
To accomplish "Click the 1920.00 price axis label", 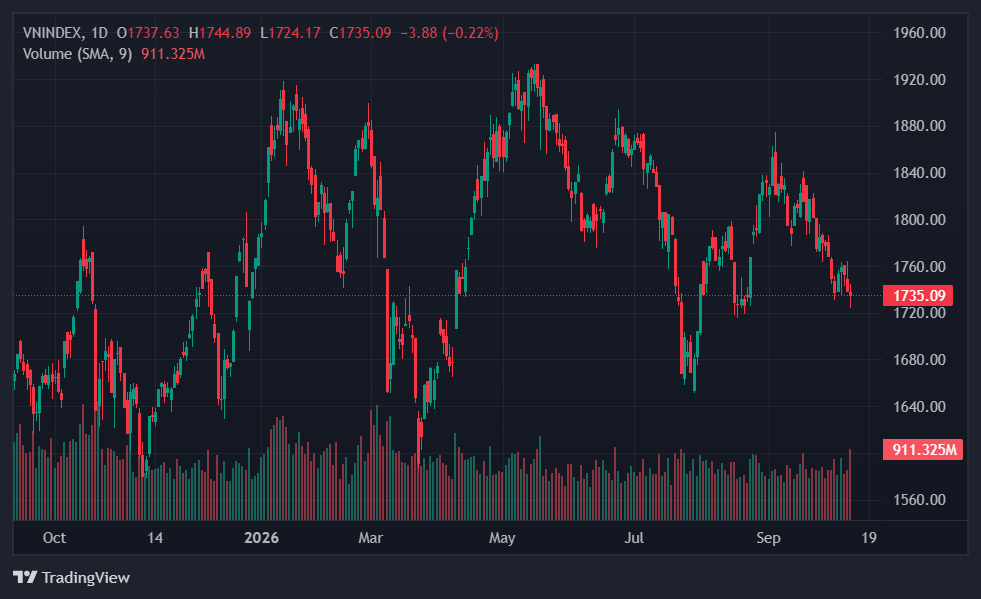I will 919,79.
